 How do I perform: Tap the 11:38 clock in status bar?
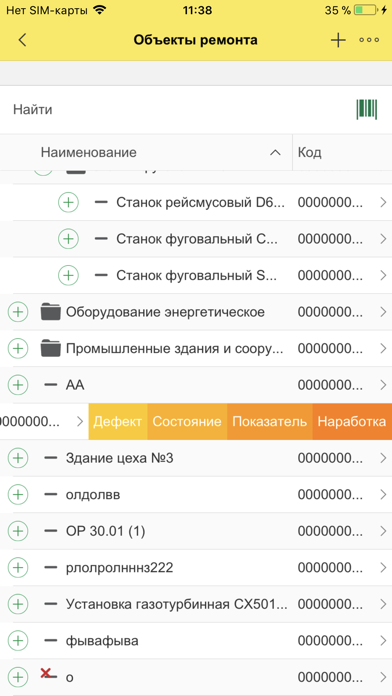tap(197, 10)
